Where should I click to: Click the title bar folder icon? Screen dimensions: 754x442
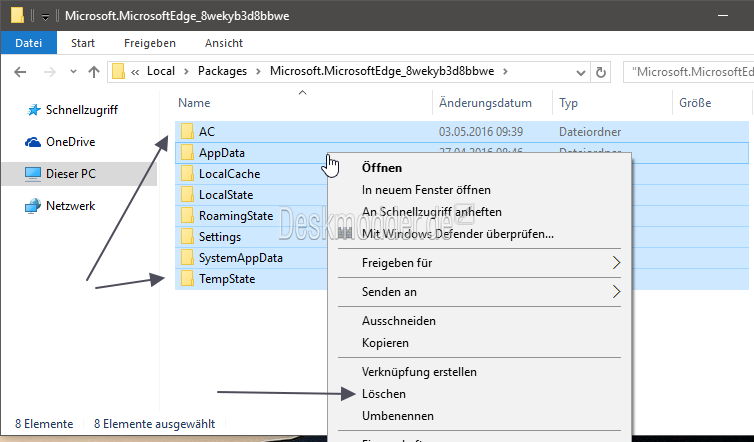[x=17, y=15]
